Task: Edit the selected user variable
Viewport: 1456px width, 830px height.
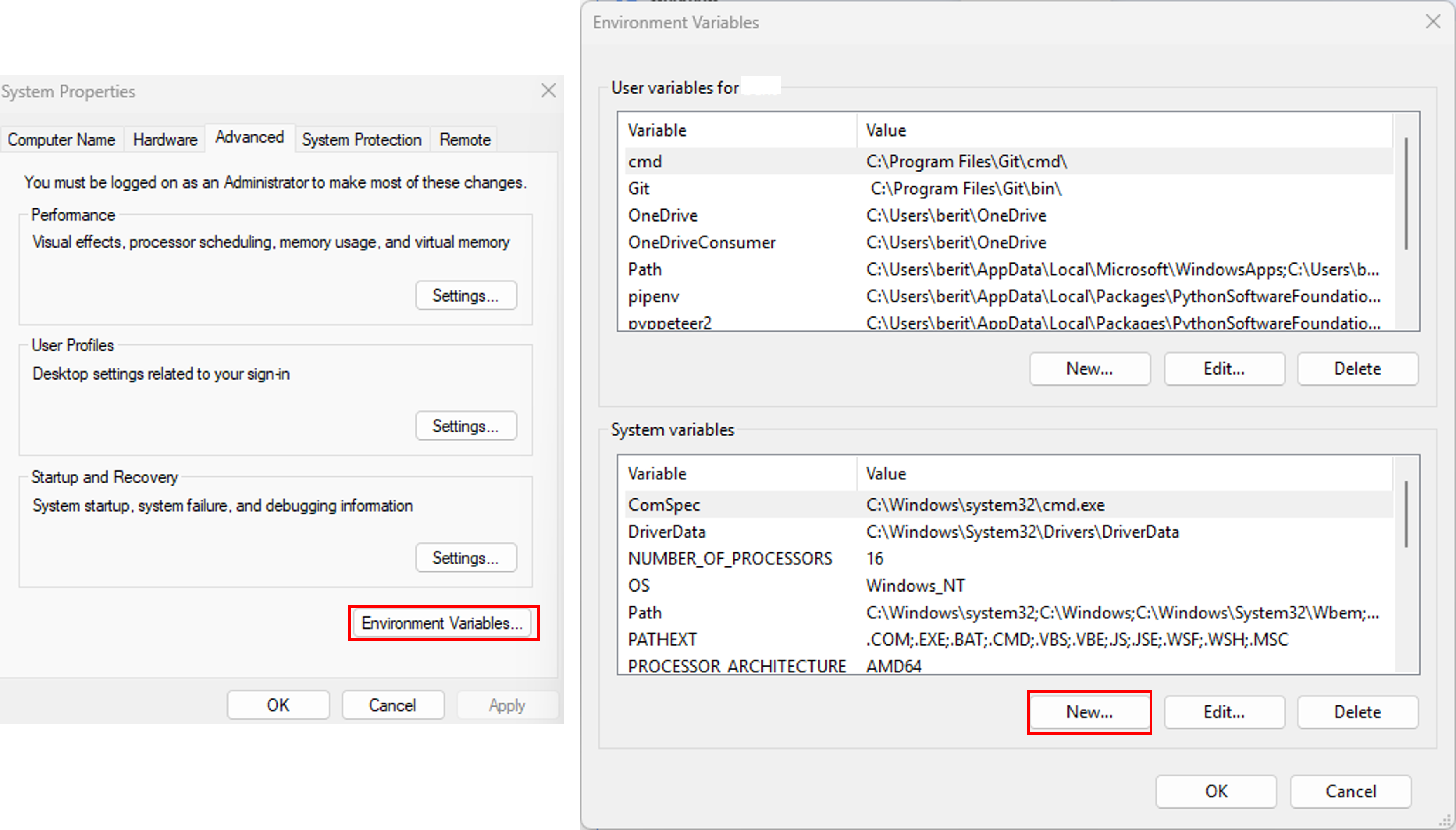Action: (x=1223, y=369)
